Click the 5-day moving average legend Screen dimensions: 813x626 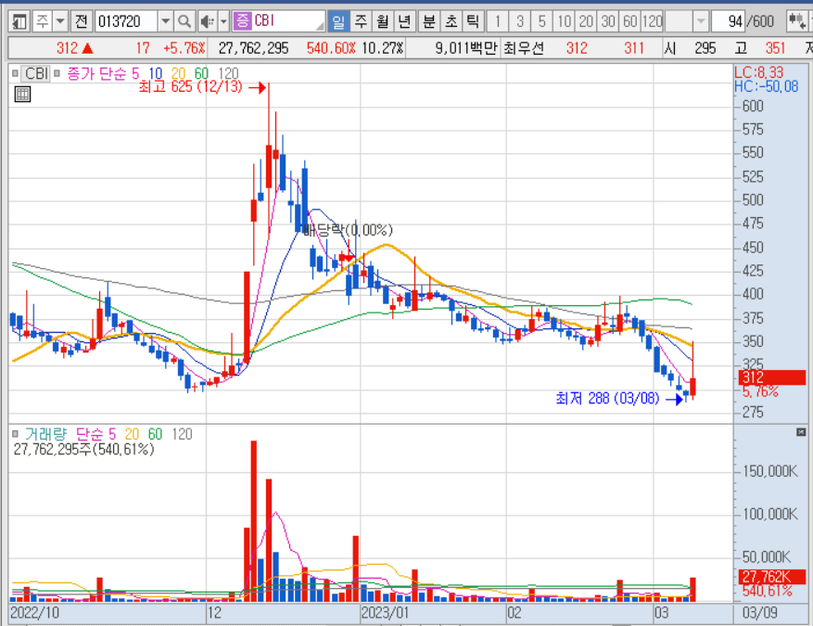[x=135, y=73]
